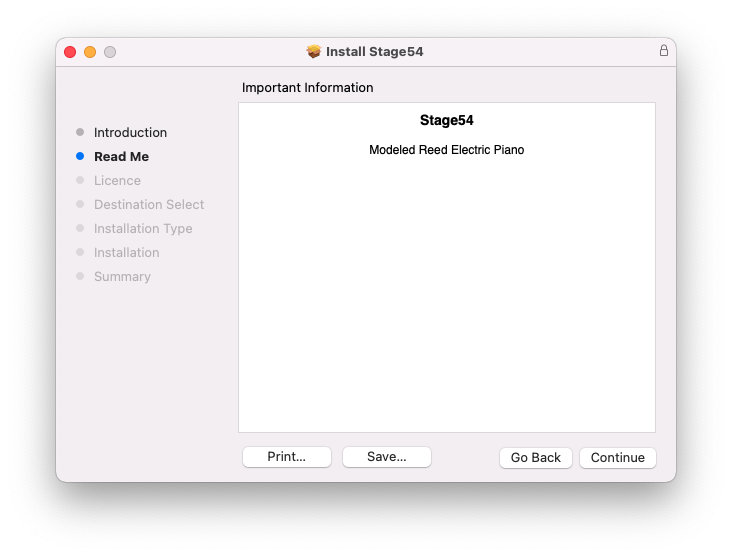
Task: Click the blue bullet beside Read Me
Action: coord(80,156)
